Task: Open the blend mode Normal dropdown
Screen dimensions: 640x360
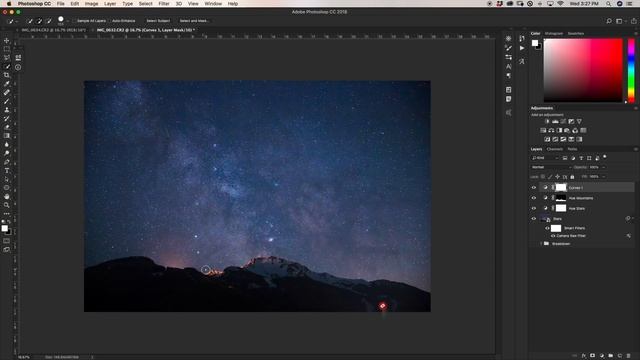Action: [x=551, y=167]
